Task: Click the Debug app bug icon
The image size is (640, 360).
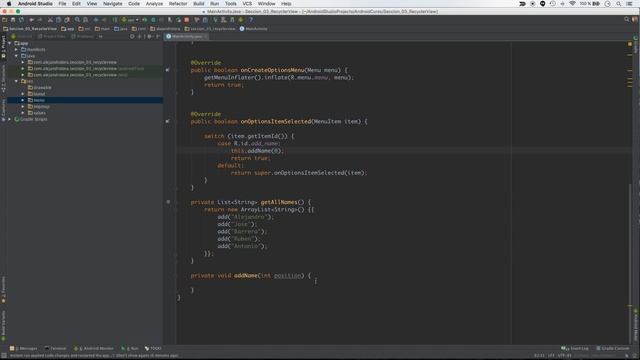Action: [153, 20]
